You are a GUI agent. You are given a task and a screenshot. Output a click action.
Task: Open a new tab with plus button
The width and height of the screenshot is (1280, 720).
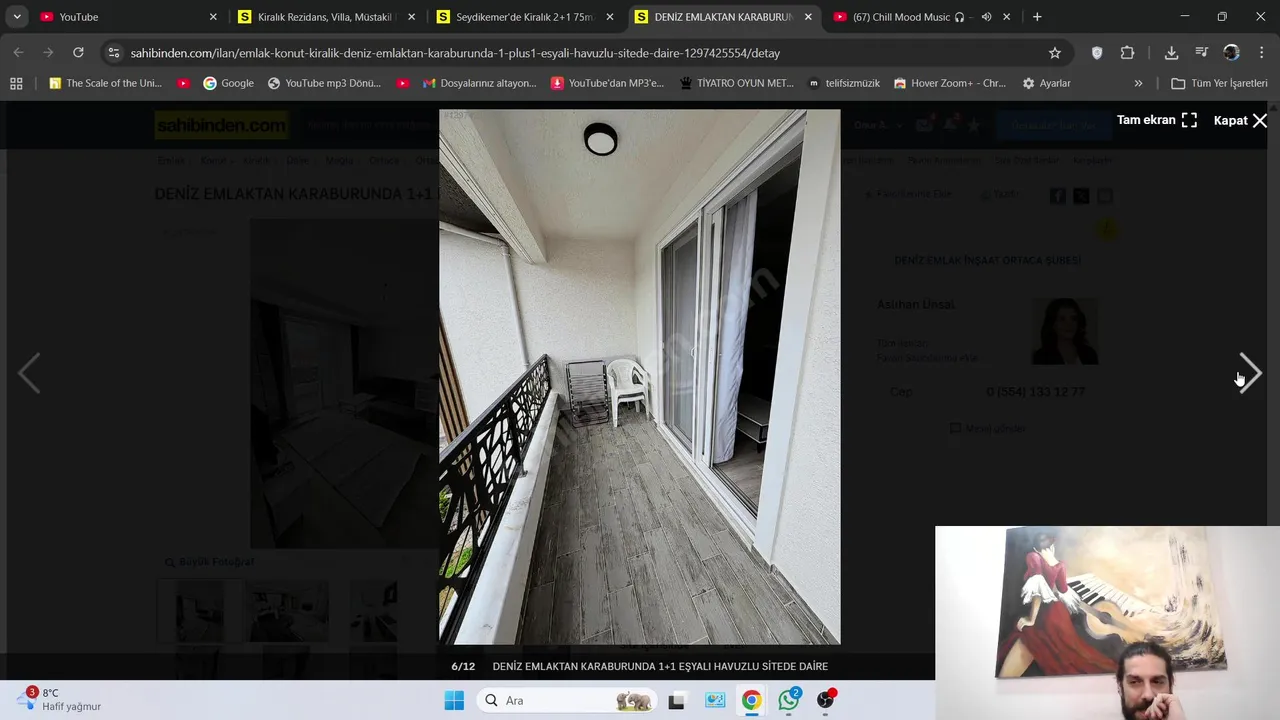(x=1037, y=17)
